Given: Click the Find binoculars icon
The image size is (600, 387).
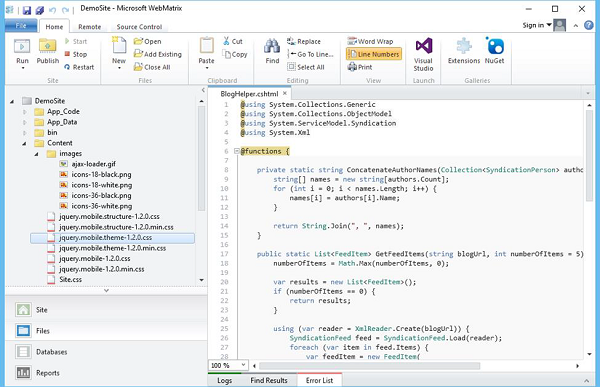Looking at the screenshot, I should click(272, 46).
